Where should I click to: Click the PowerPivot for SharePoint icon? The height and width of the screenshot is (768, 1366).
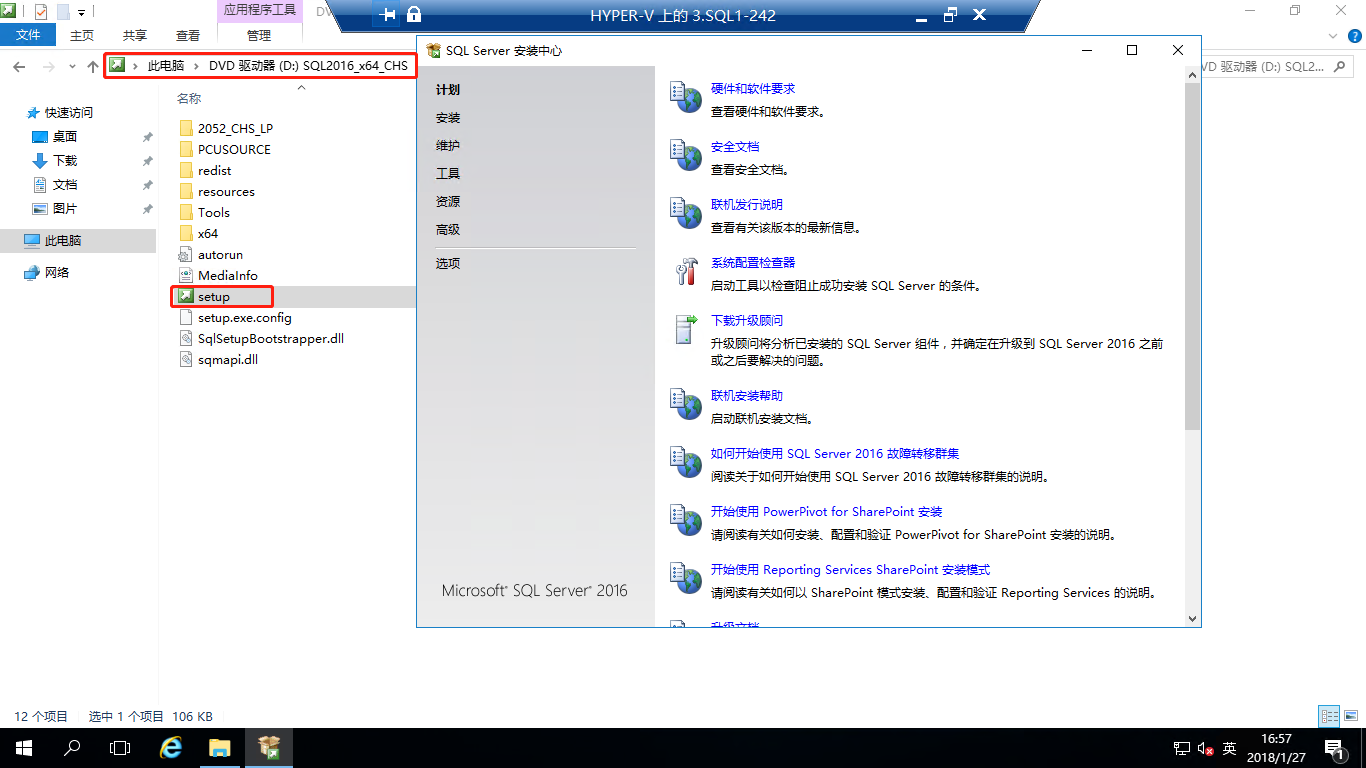click(x=686, y=521)
